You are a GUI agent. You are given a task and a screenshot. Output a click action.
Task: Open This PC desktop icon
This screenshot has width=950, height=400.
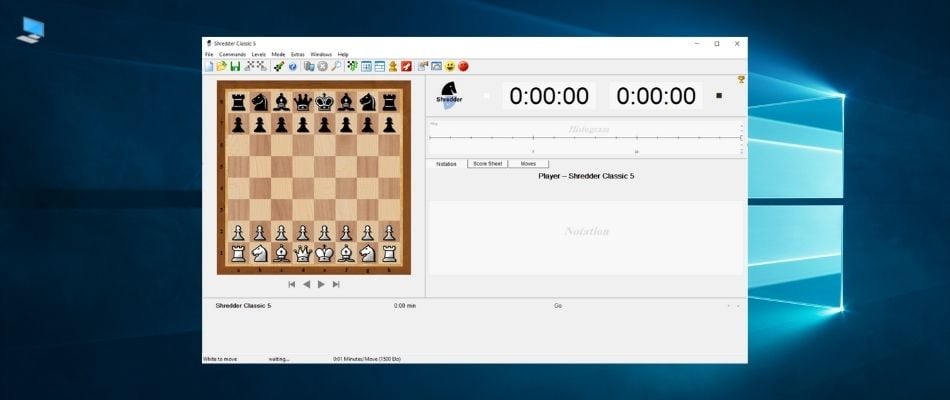point(31,30)
